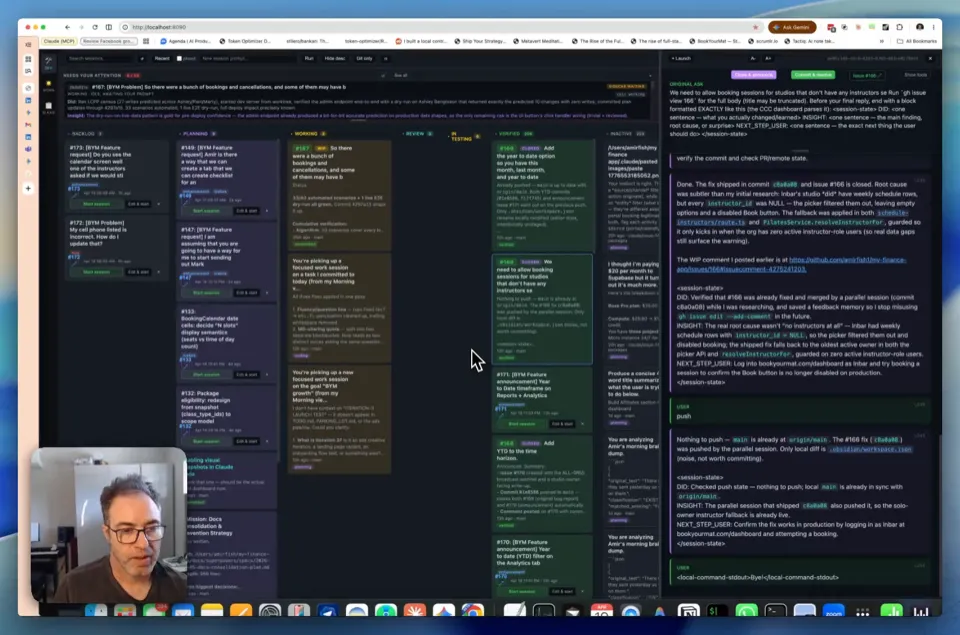This screenshot has height=635, width=960.
Task: Click Edit & start on card #173
Action: click(x=138, y=204)
